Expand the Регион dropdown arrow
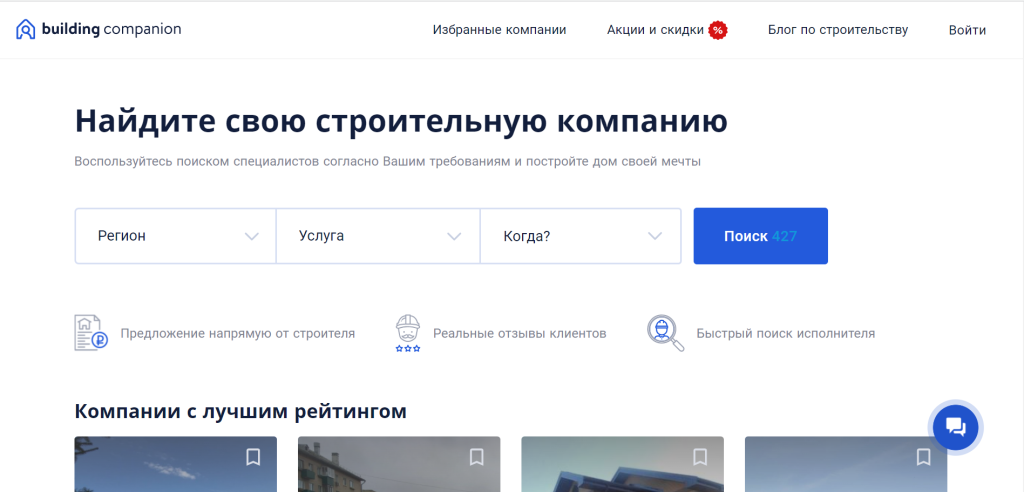Screen dimensions: 1024x492 [251, 236]
